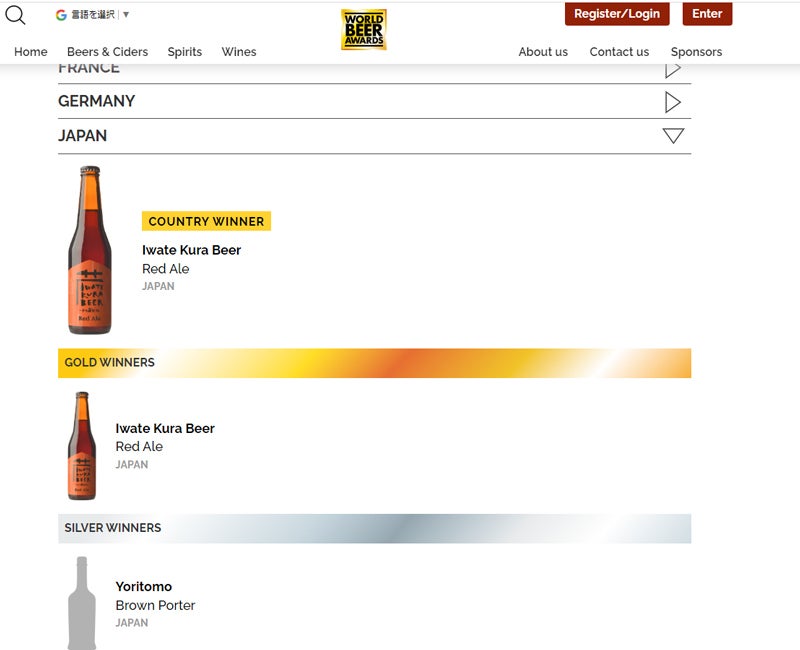Expand the Germany country section
Viewport: 800px width, 650px height.
(x=673, y=102)
